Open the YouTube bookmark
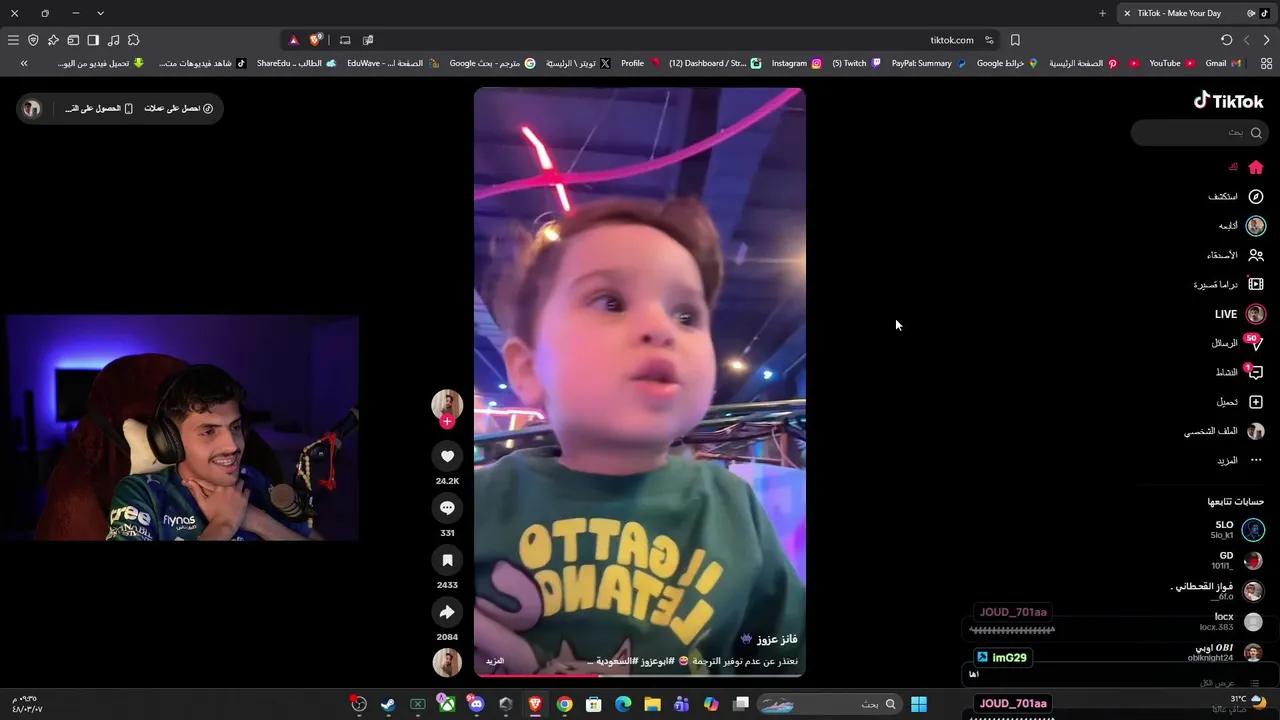The image size is (1280, 720). coord(1172,63)
